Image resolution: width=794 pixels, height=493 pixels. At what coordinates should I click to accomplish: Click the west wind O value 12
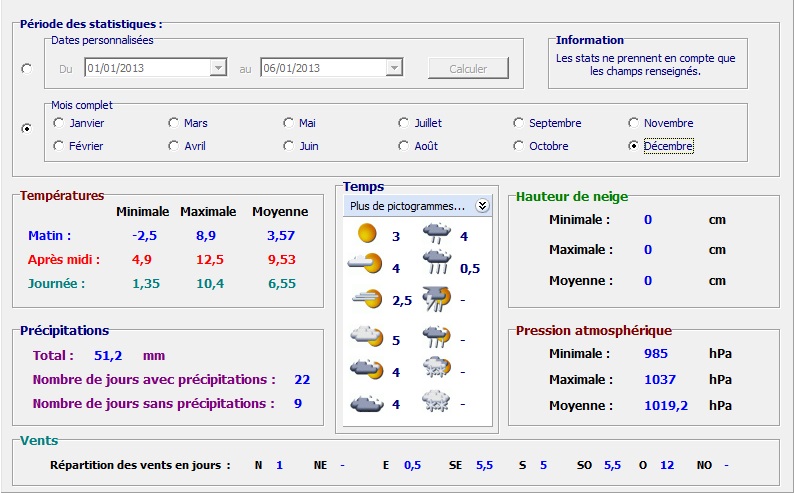[x=667, y=465]
